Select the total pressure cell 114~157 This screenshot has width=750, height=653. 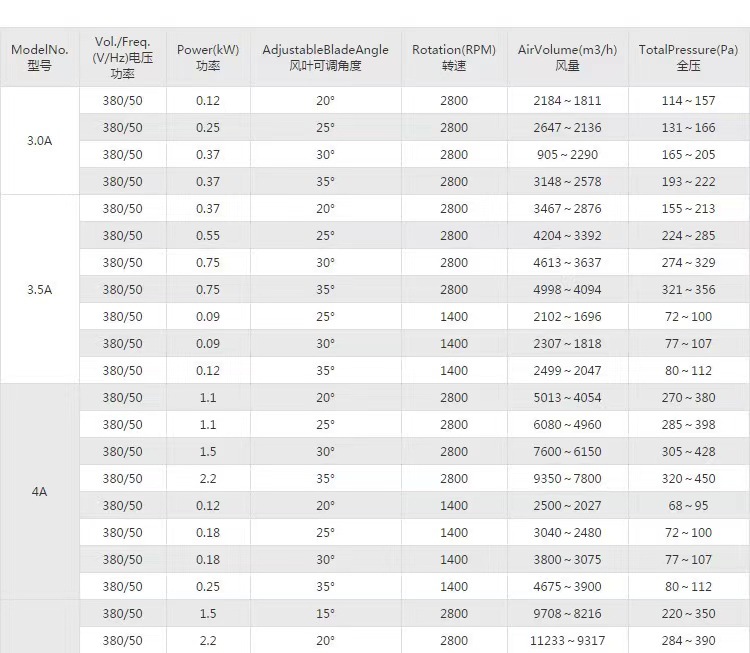688,100
